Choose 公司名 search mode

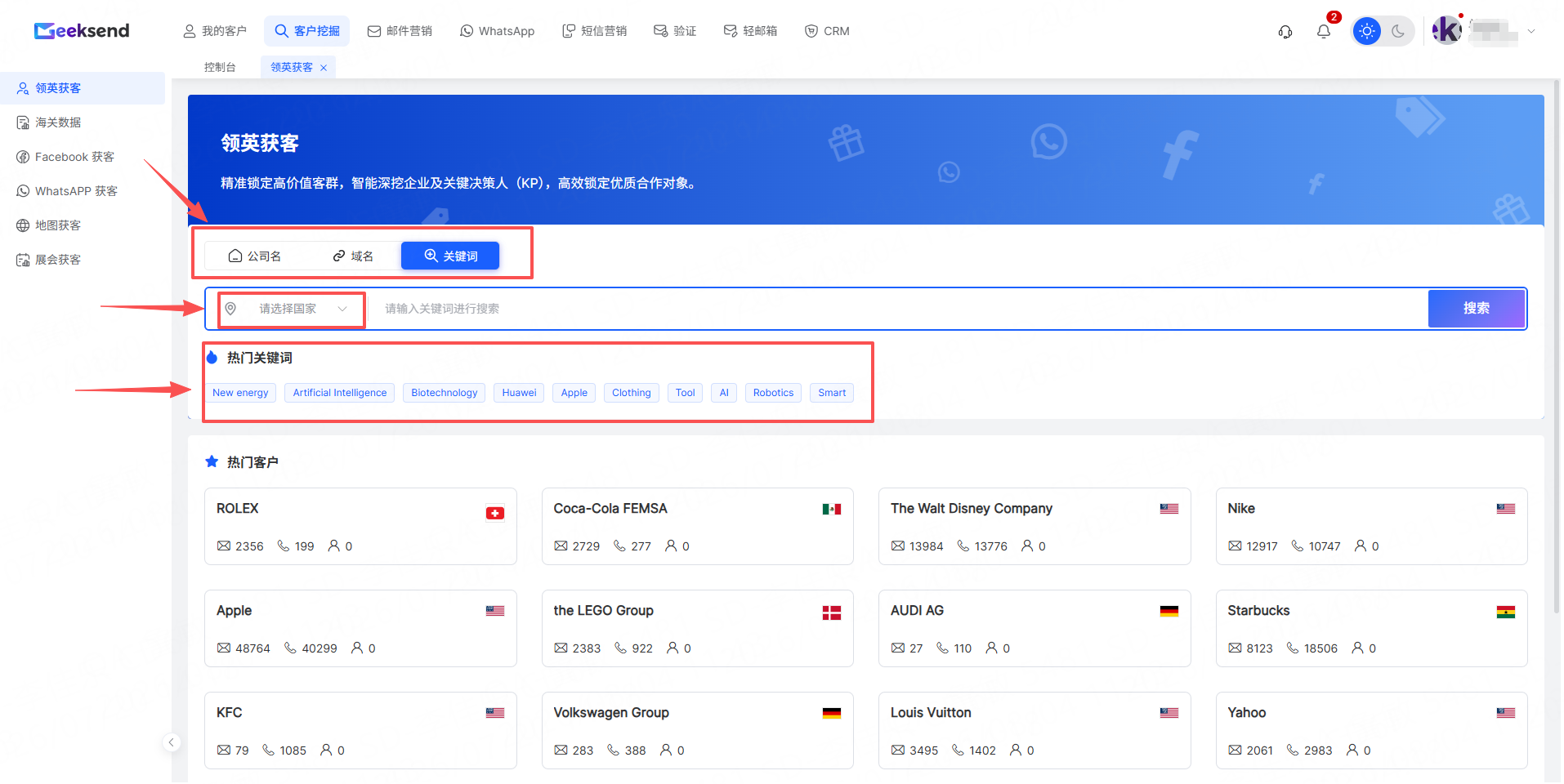click(254, 256)
